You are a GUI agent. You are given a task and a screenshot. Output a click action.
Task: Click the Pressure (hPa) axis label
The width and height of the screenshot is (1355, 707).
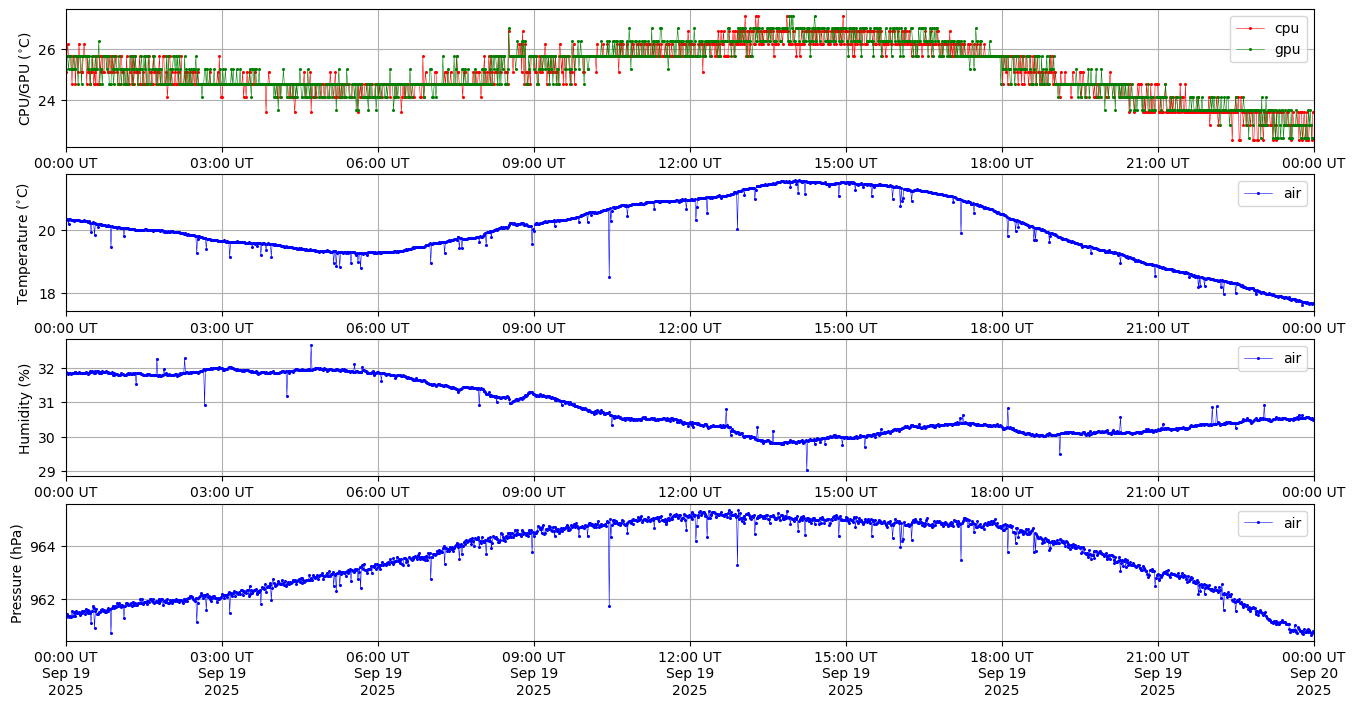(x=17, y=573)
